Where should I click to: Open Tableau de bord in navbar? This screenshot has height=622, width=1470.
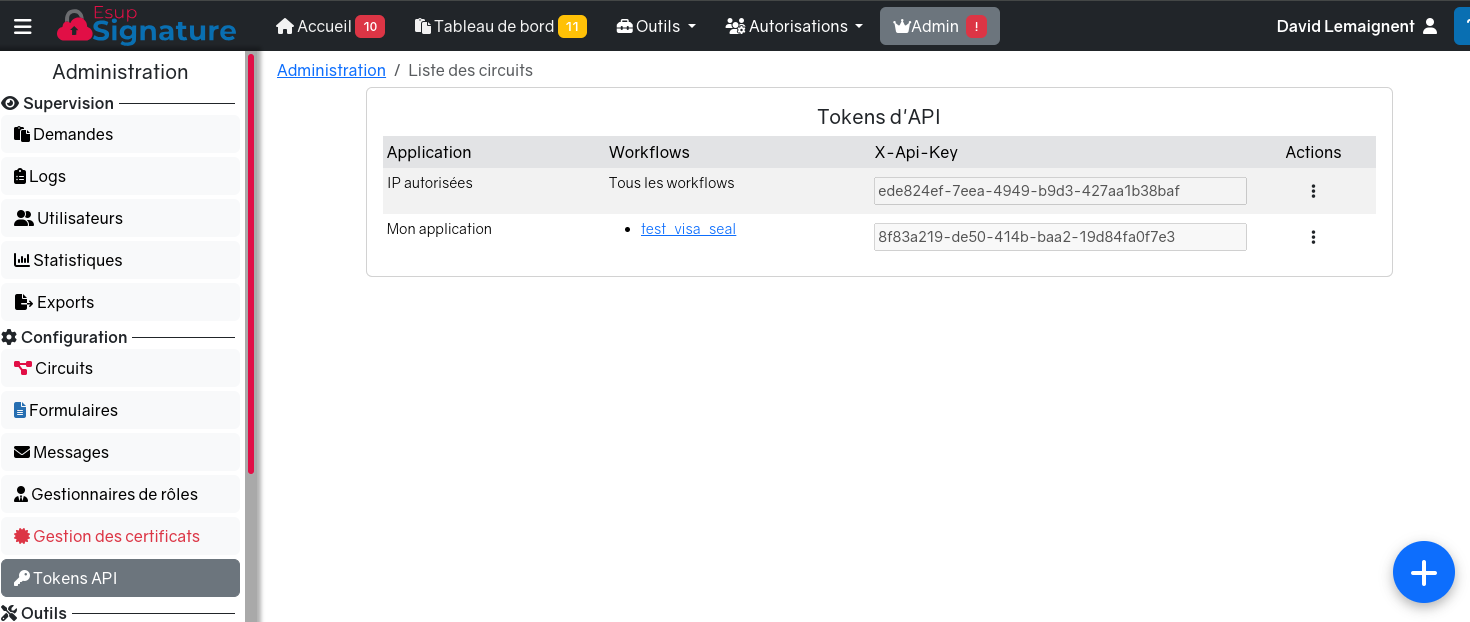499,27
